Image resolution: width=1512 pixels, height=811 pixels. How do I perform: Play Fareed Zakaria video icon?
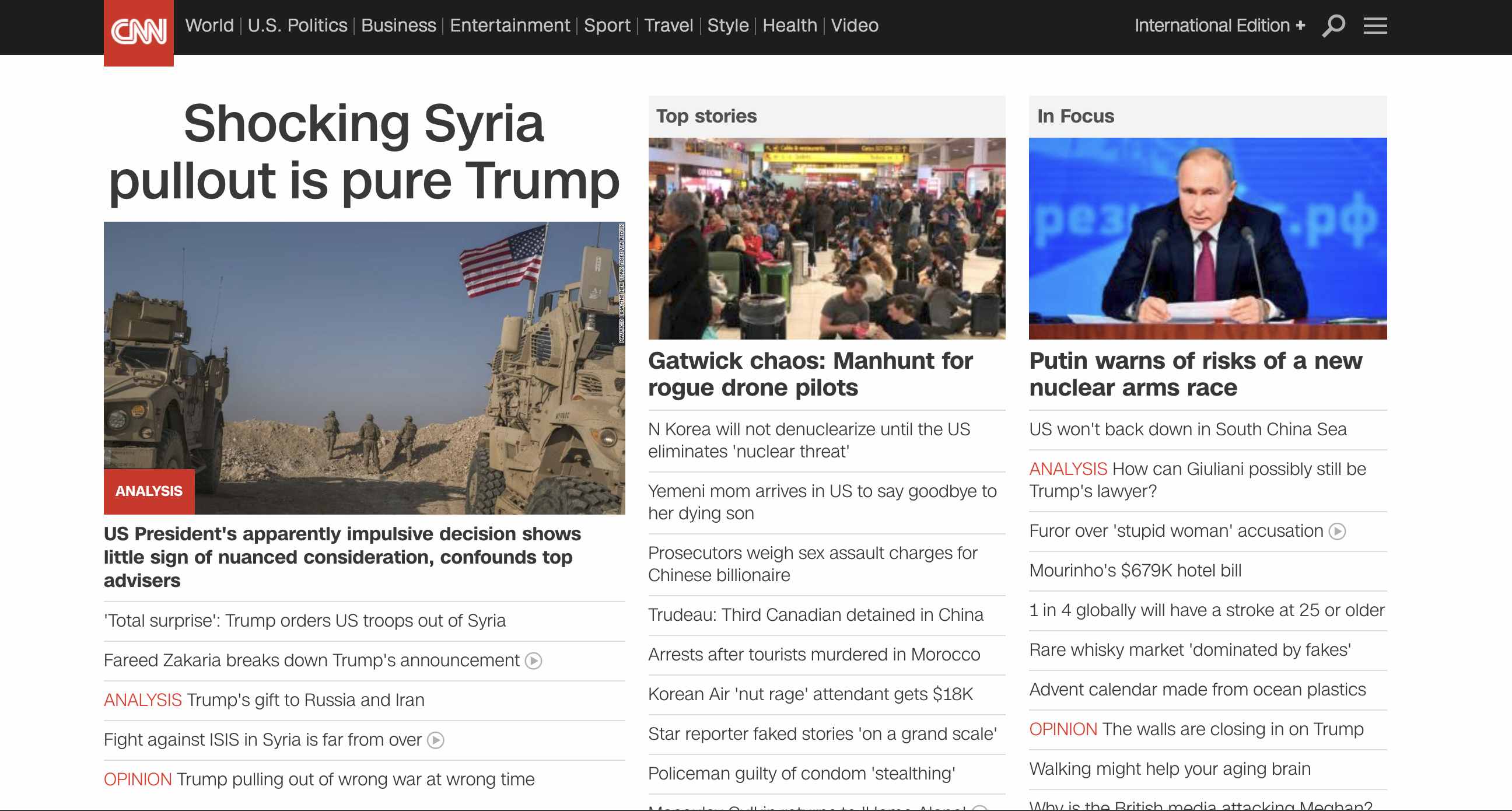click(533, 661)
